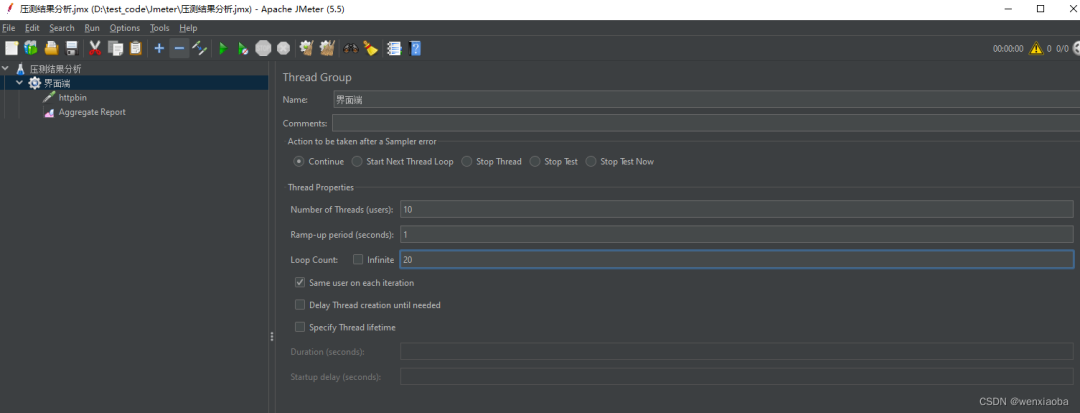Collapse all nodes with the minus icon
This screenshot has width=1080, height=413.
179,48
